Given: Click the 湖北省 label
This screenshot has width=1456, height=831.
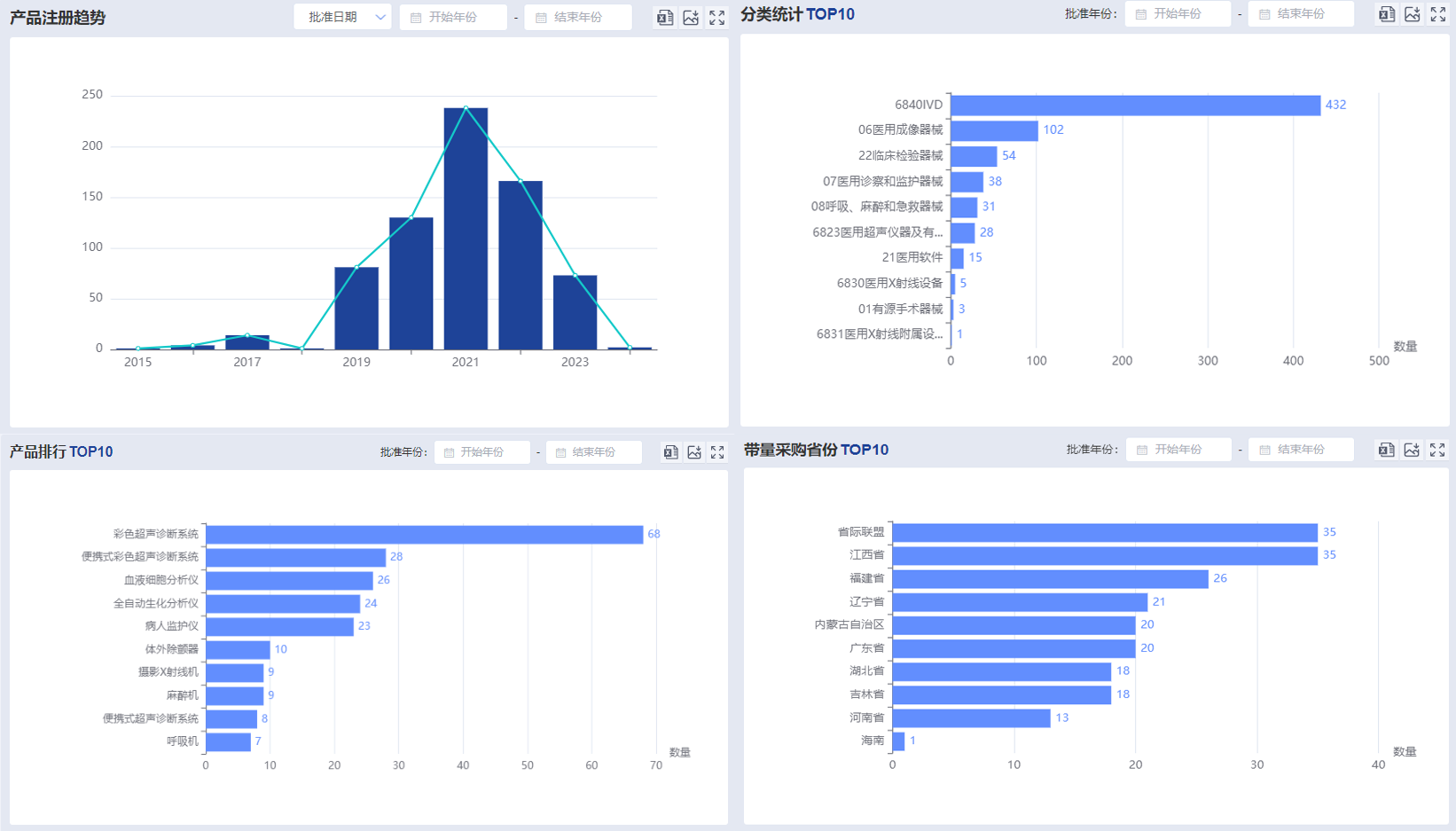Looking at the screenshot, I should [x=867, y=671].
